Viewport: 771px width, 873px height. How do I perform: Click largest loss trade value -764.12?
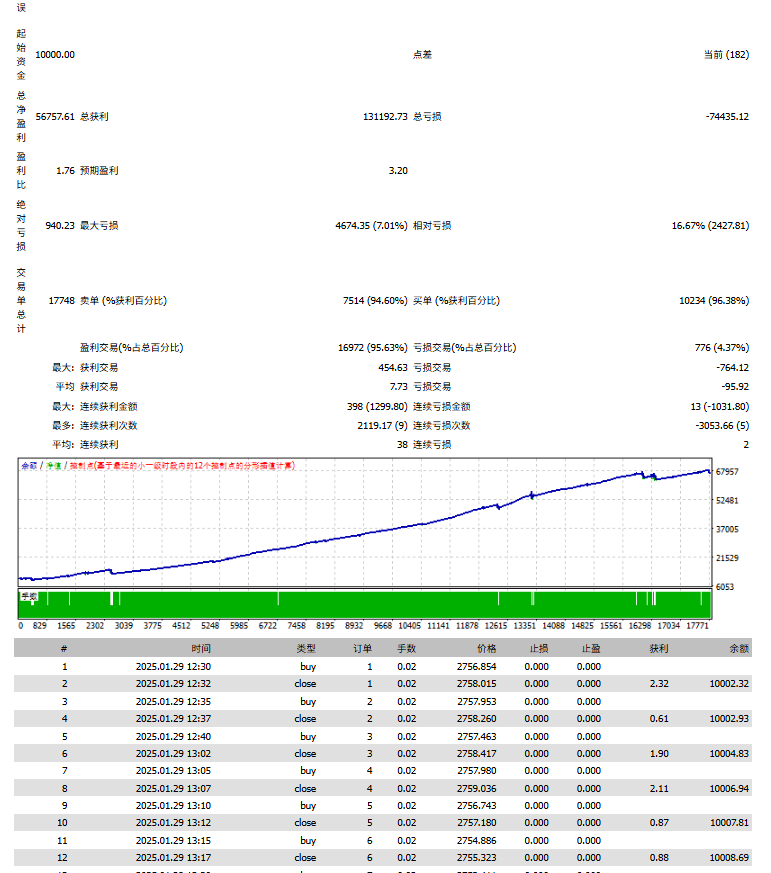[x=733, y=367]
